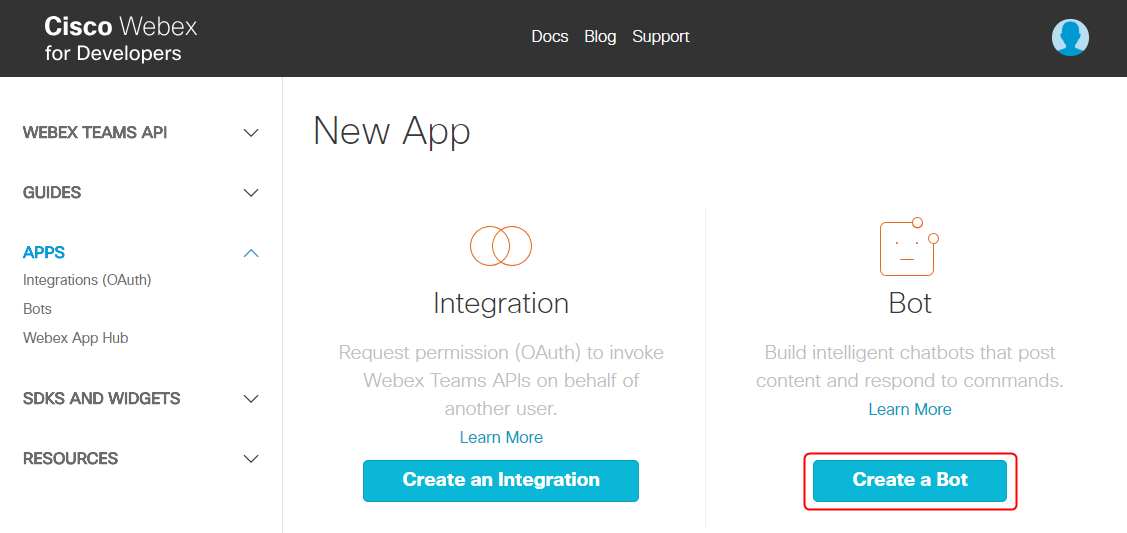Open Learn More link under Bot
1127x533 pixels.
pyautogui.click(x=910, y=409)
